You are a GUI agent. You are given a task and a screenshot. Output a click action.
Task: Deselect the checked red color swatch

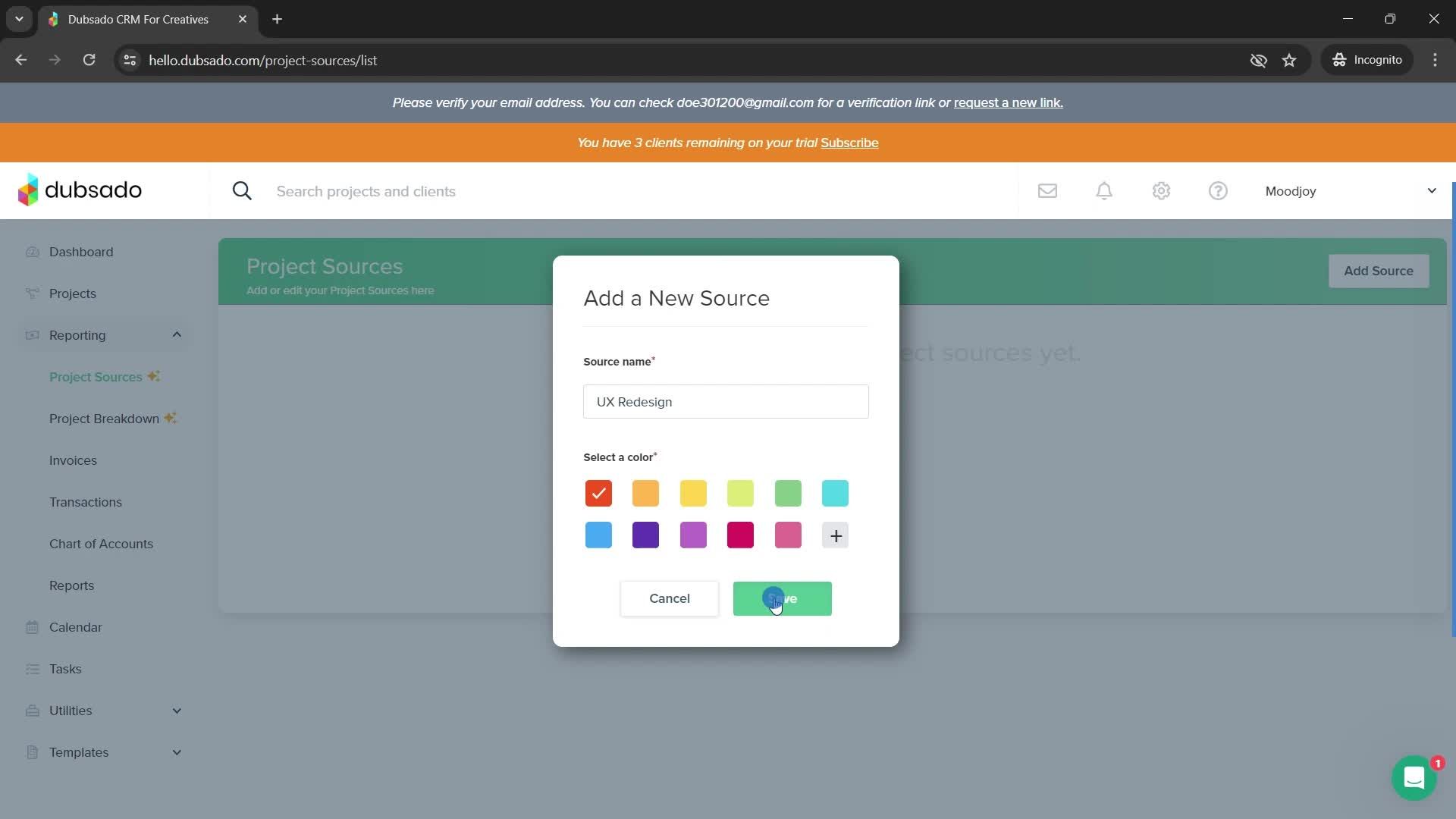pyautogui.click(x=598, y=494)
